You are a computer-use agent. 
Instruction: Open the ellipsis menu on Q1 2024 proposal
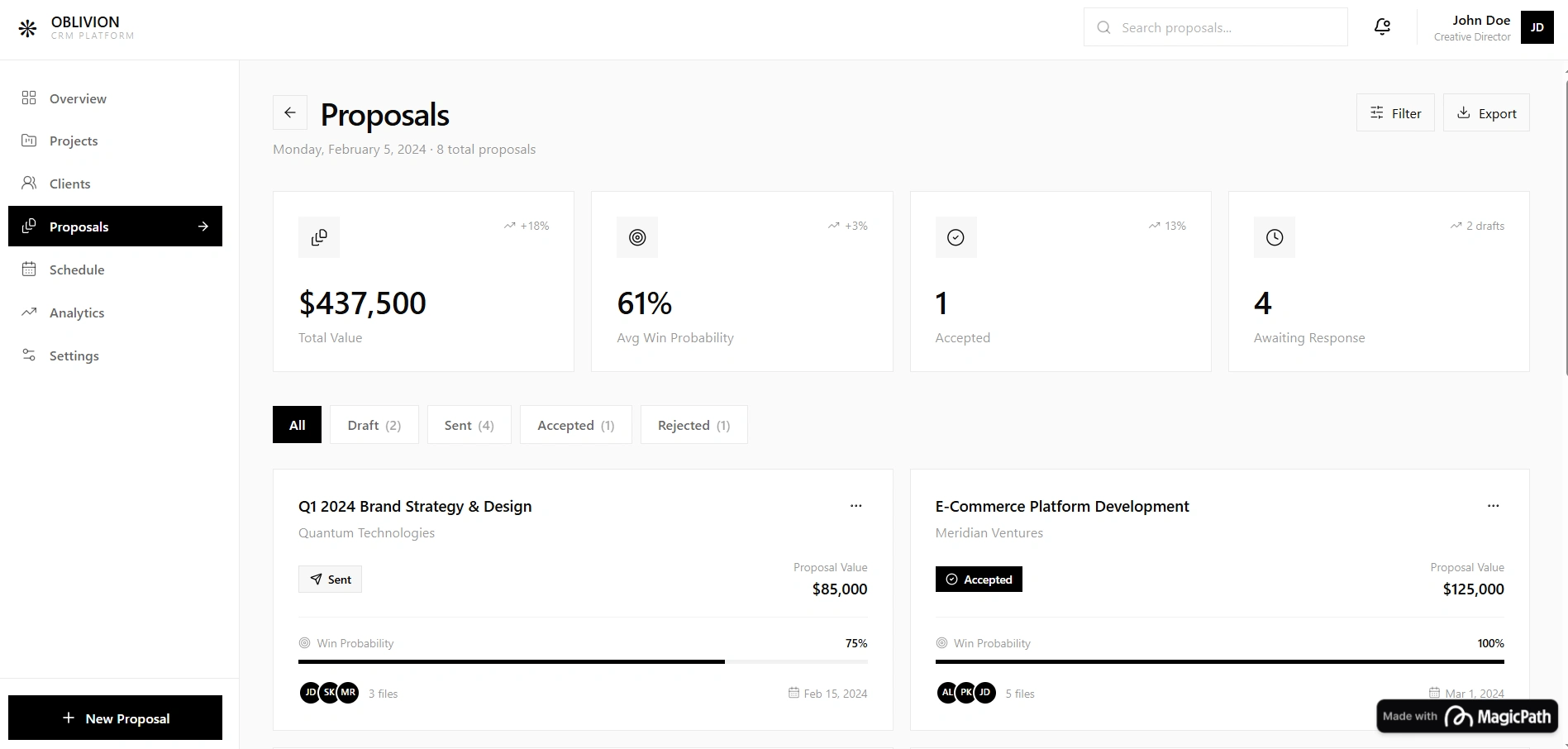(855, 505)
